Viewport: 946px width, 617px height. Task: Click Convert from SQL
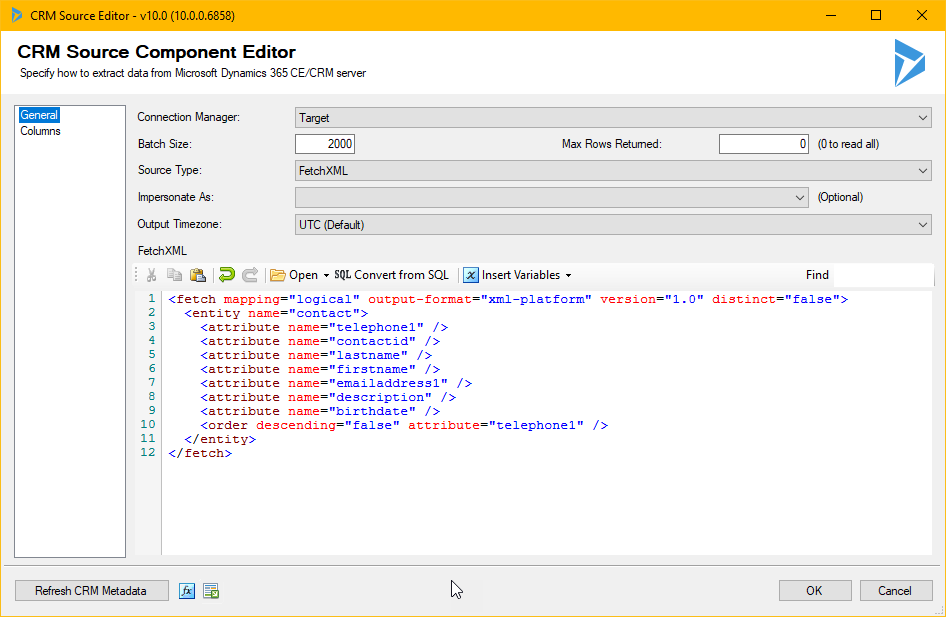pos(392,275)
